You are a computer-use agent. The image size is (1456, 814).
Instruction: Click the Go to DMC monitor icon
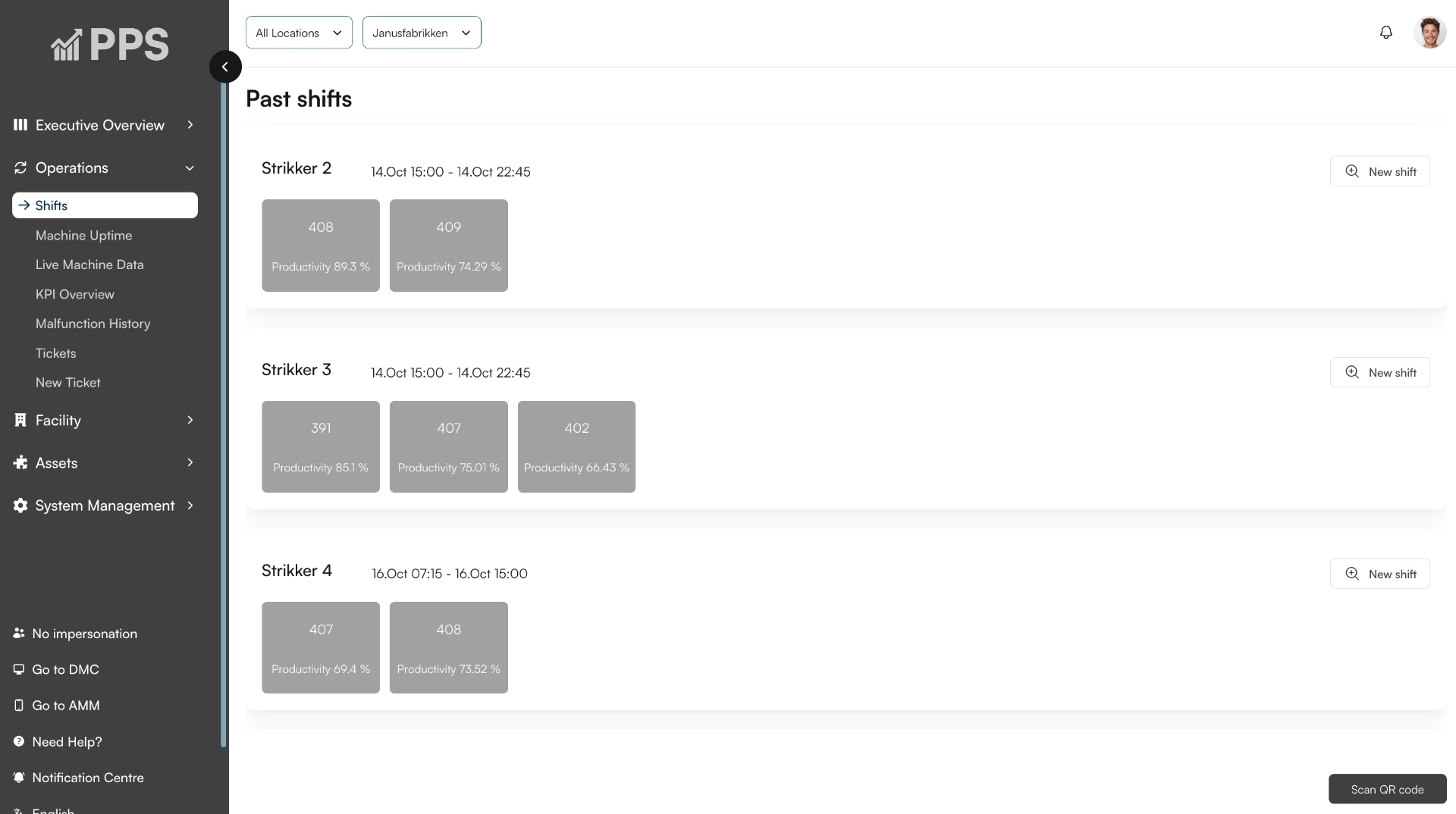(x=19, y=669)
